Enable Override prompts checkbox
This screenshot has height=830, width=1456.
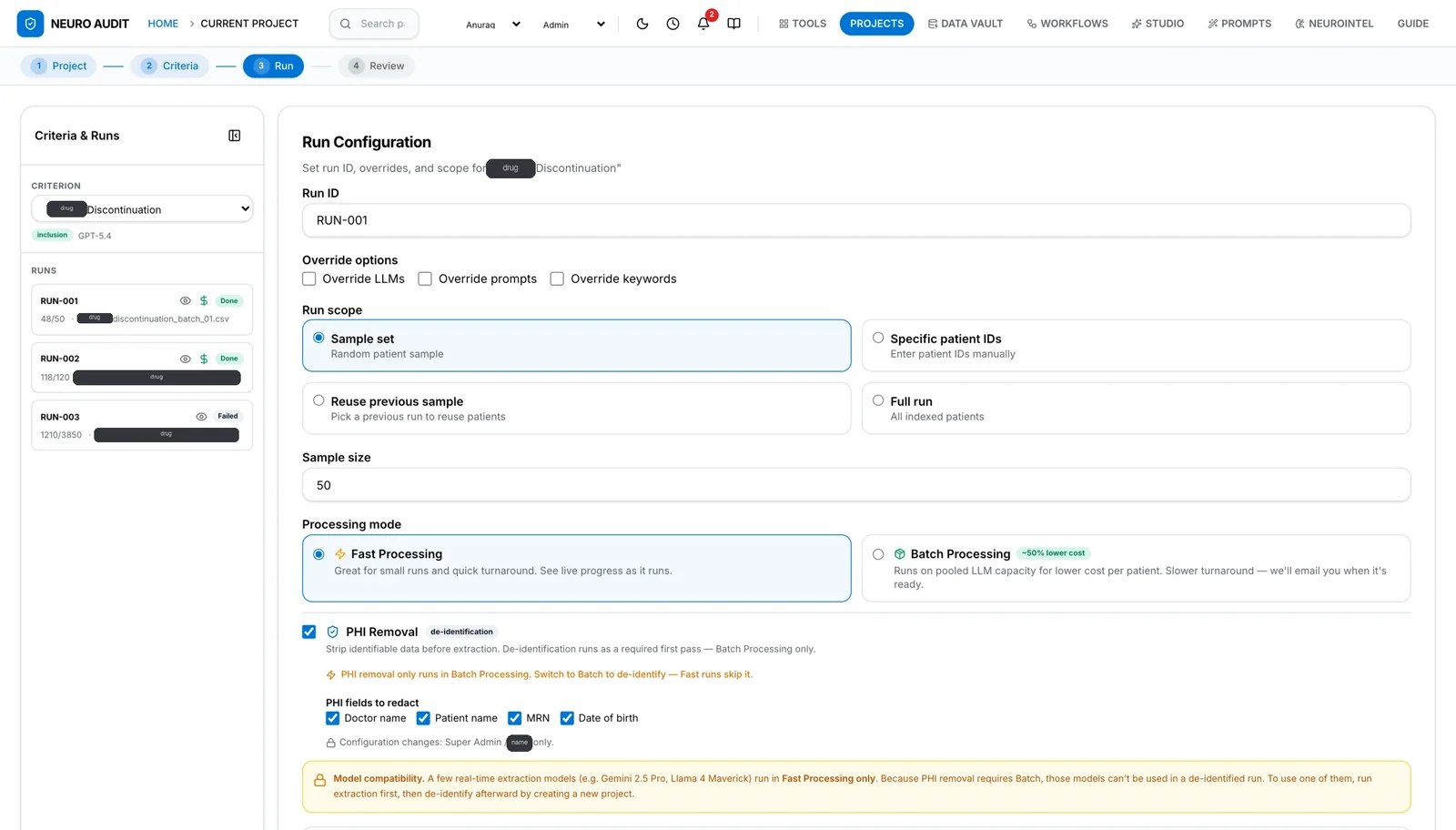[425, 278]
